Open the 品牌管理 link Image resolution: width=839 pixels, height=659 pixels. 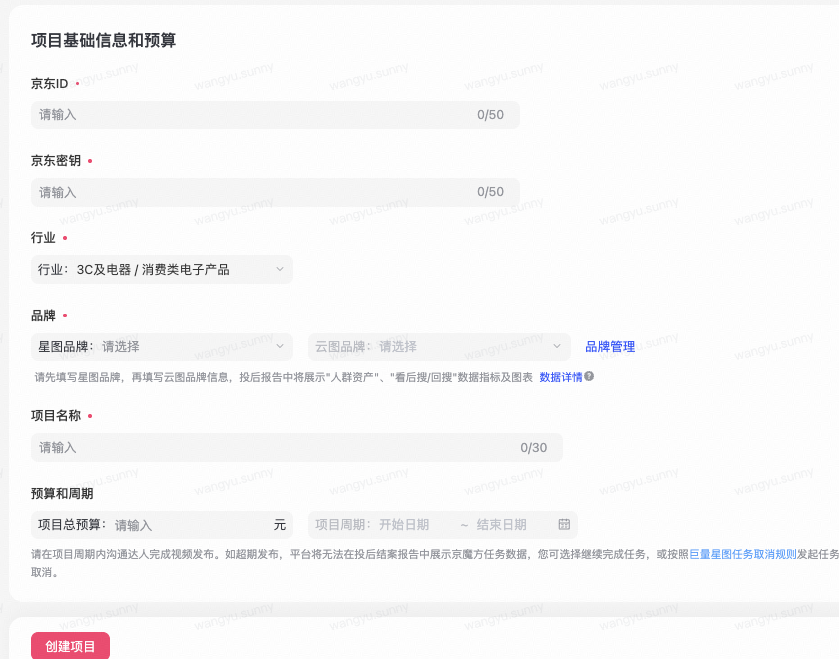[610, 347]
